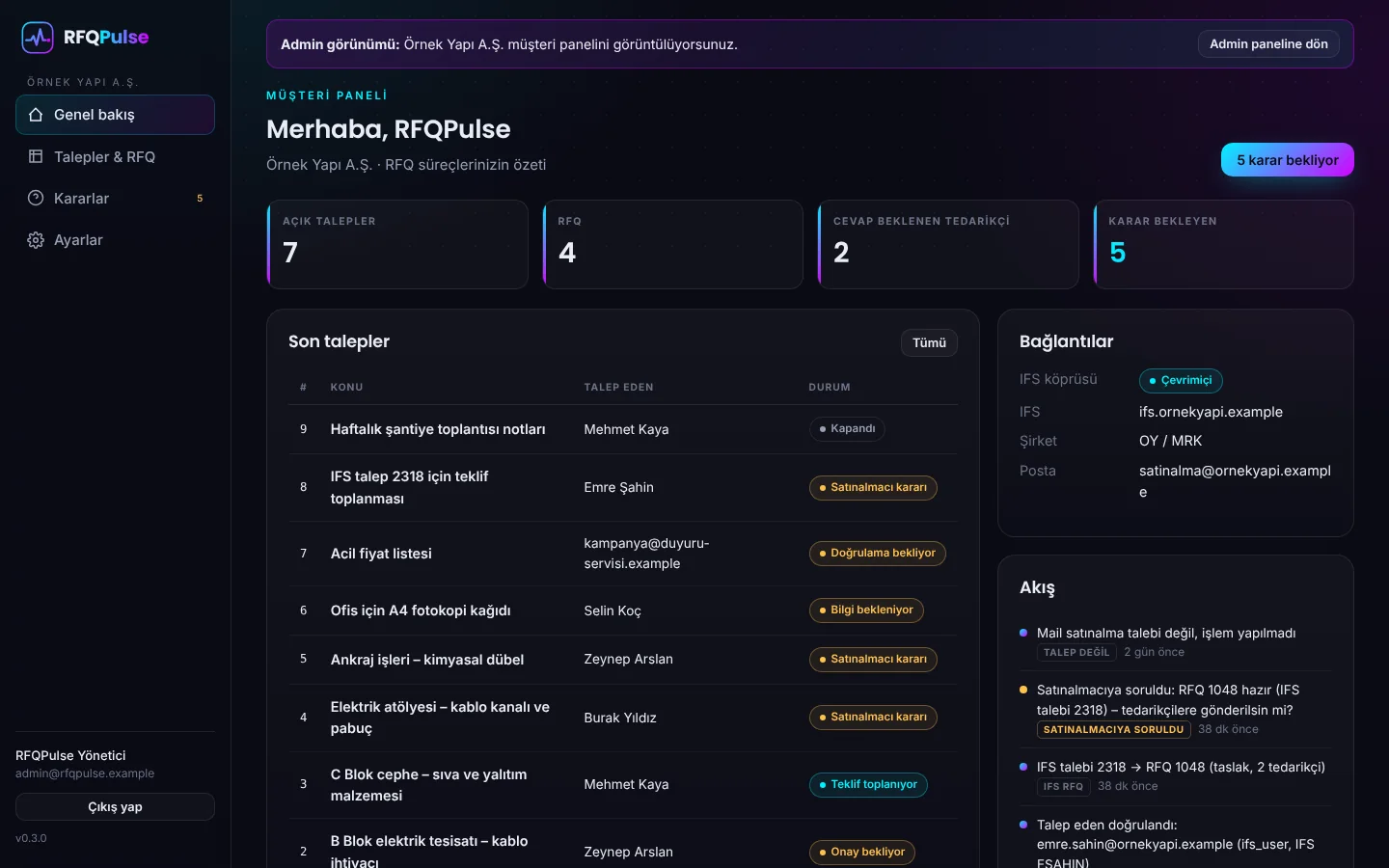1389x868 pixels.
Task: Click the RFQPulse pulse logo icon
Action: click(38, 38)
